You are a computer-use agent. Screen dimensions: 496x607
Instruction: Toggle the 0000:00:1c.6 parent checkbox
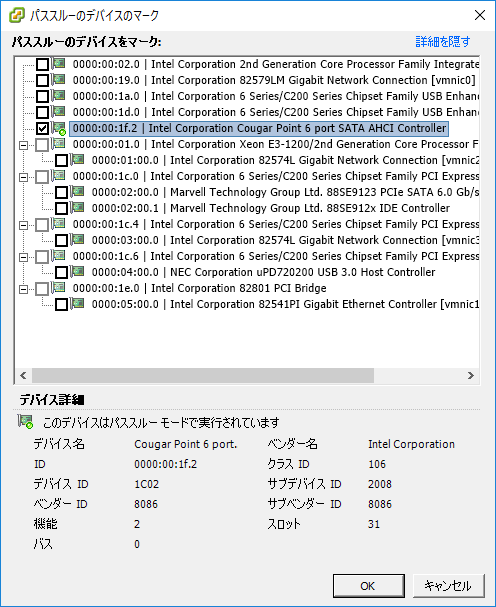click(42, 256)
